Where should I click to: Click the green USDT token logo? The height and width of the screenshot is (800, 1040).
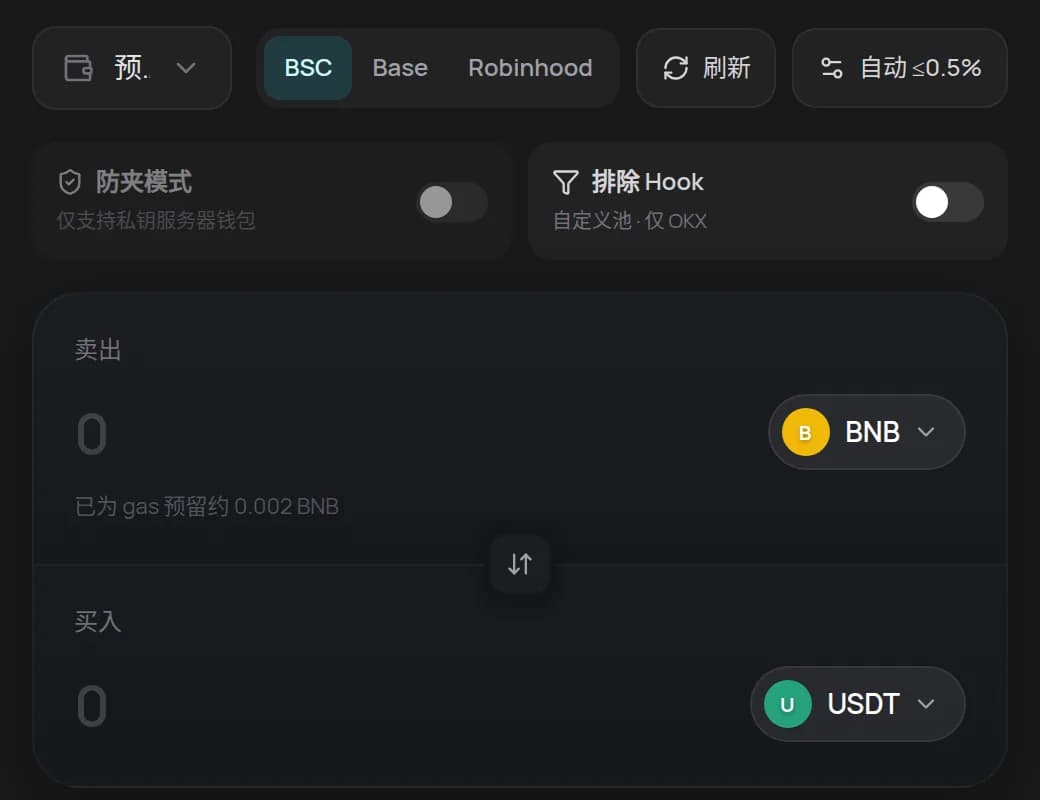click(x=787, y=704)
